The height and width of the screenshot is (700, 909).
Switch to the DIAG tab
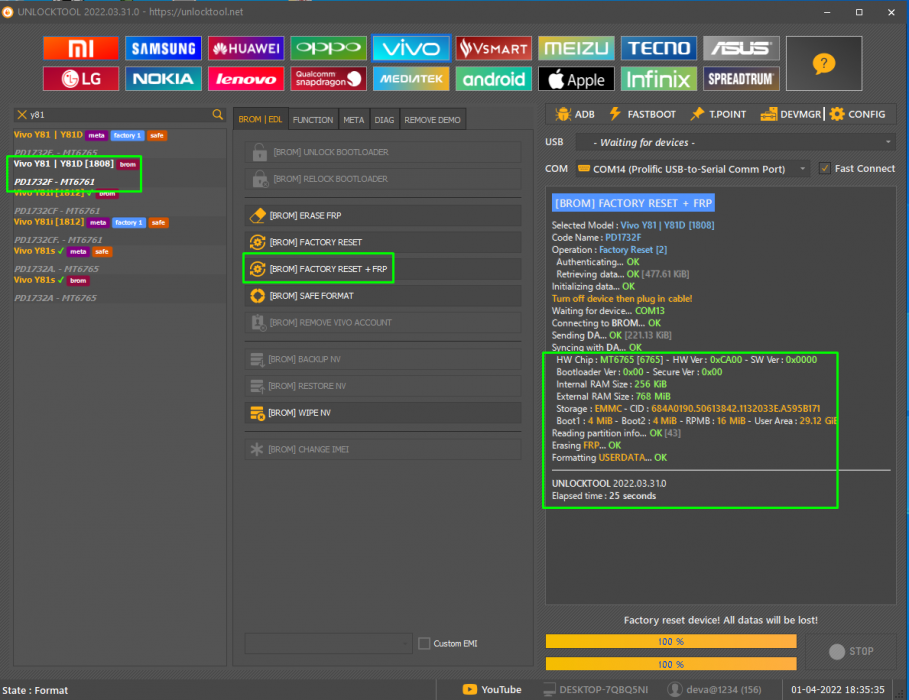(x=384, y=120)
